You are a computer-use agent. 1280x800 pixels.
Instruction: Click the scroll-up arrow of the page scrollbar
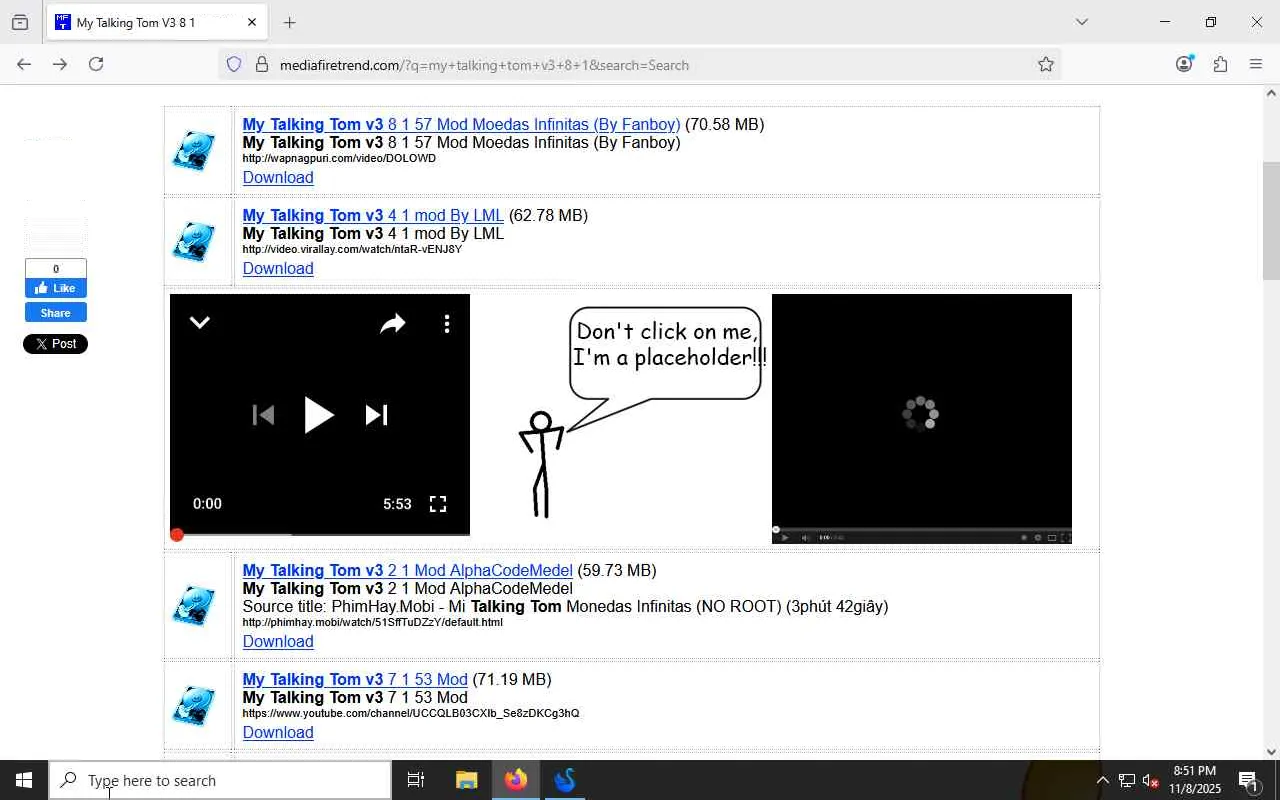click(x=1271, y=93)
